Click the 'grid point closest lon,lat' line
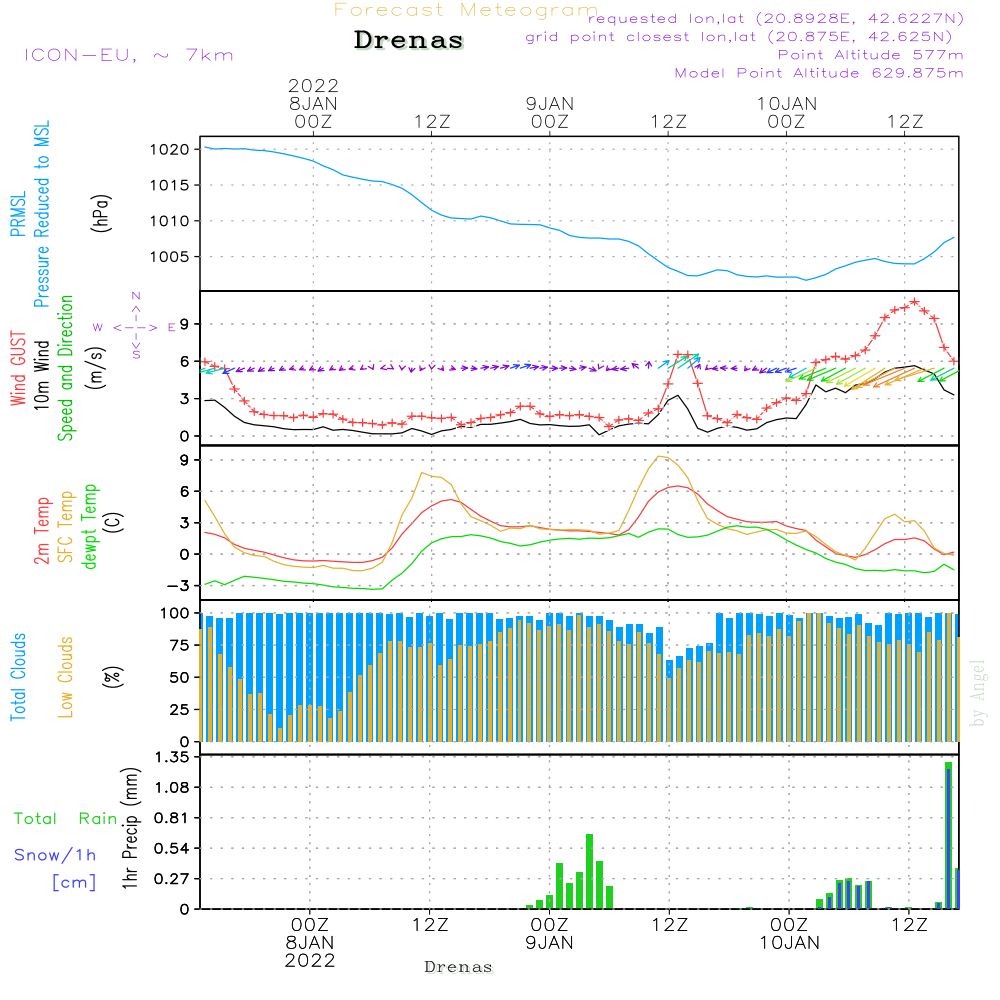The width and height of the screenshot is (1000, 1000). [x=739, y=37]
